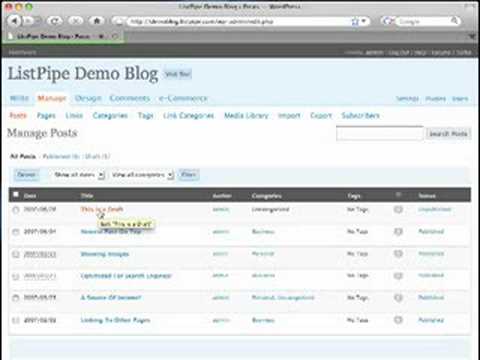The height and width of the screenshot is (360, 480).
Task: Click the site identity icon beside URL
Action: pyautogui.click(x=119, y=21)
